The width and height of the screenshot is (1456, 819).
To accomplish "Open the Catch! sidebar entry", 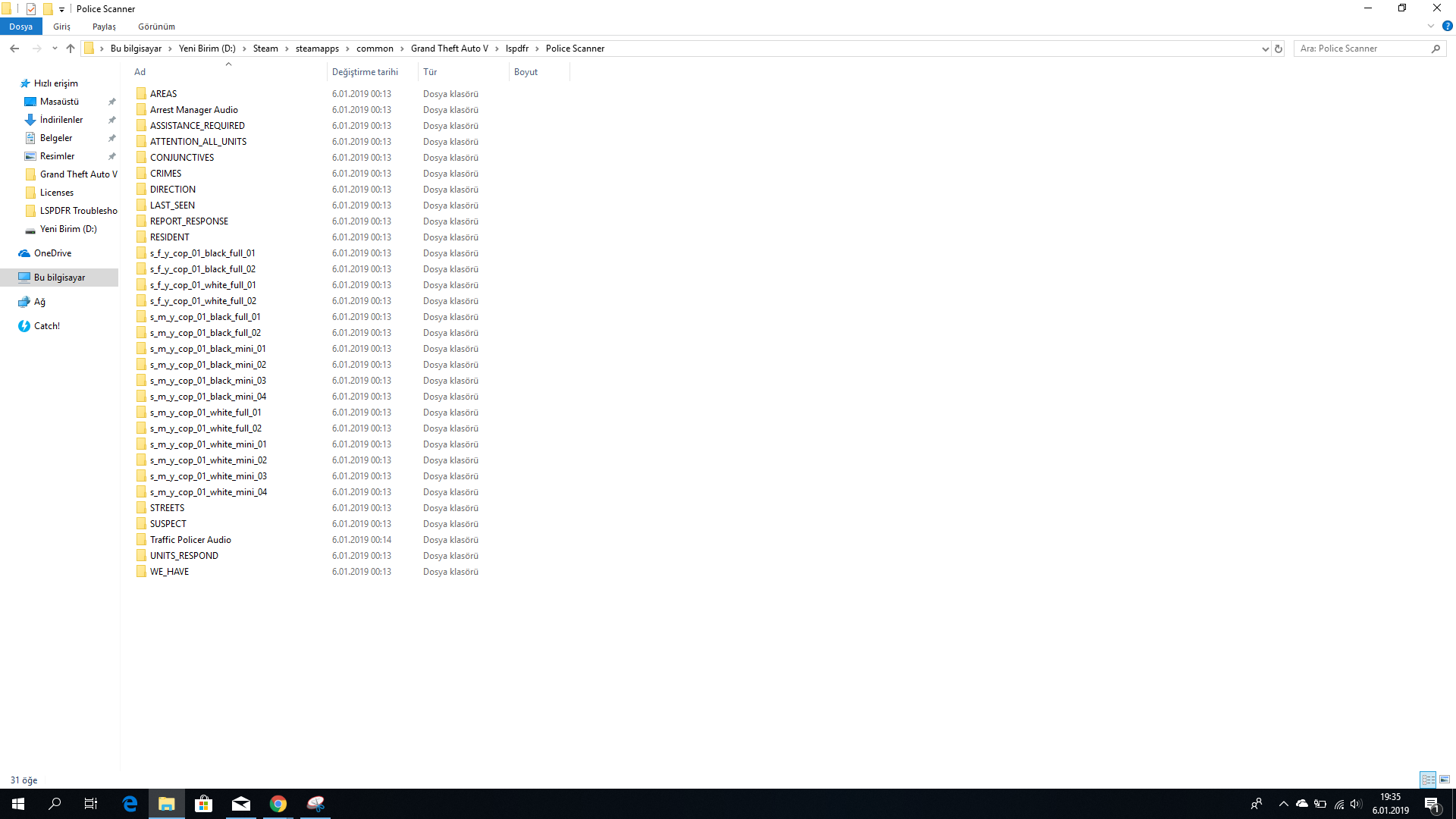I will point(46,326).
